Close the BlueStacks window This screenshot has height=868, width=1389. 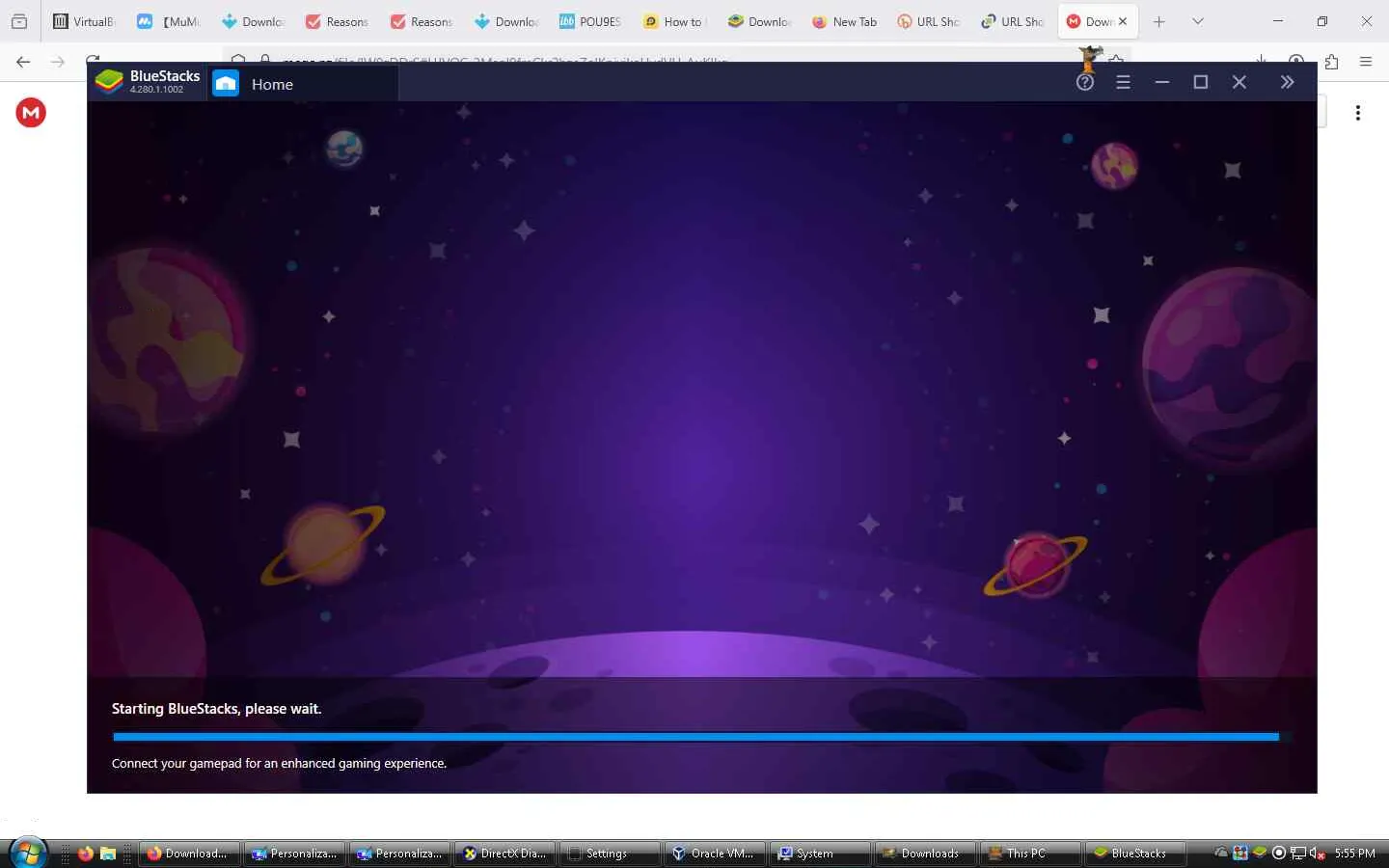(1239, 83)
